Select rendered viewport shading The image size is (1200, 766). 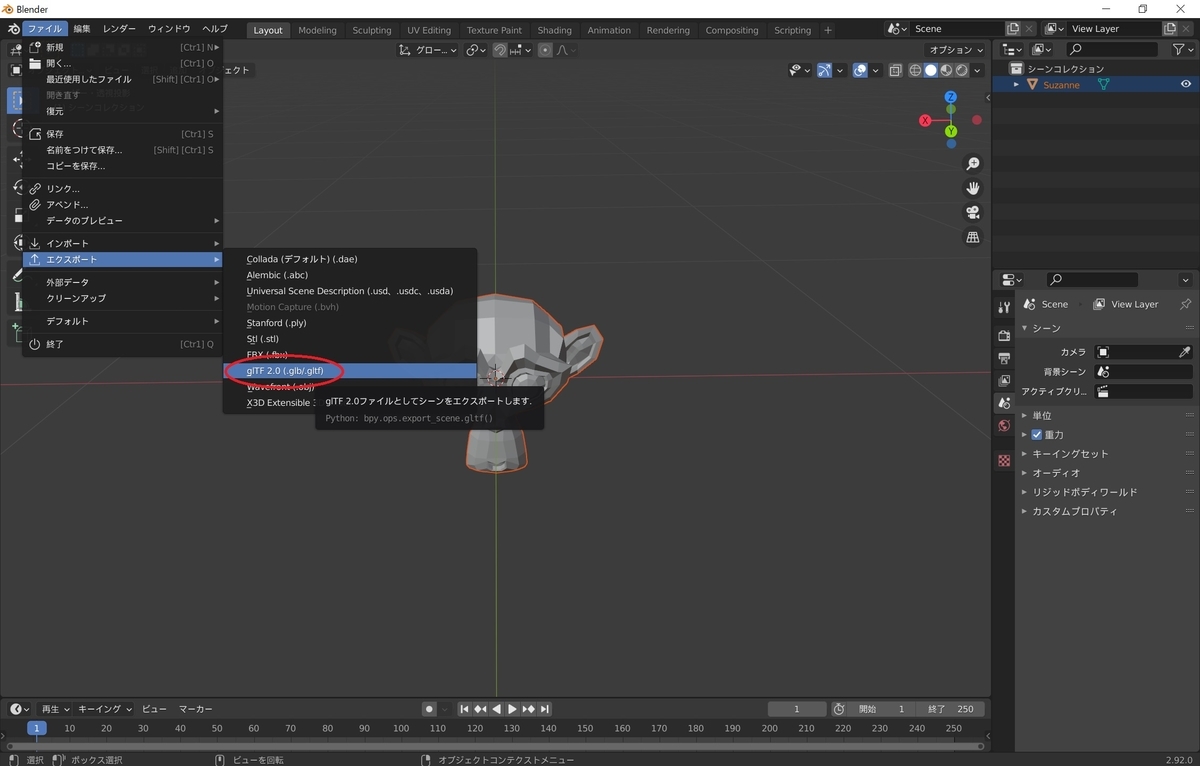coord(961,70)
